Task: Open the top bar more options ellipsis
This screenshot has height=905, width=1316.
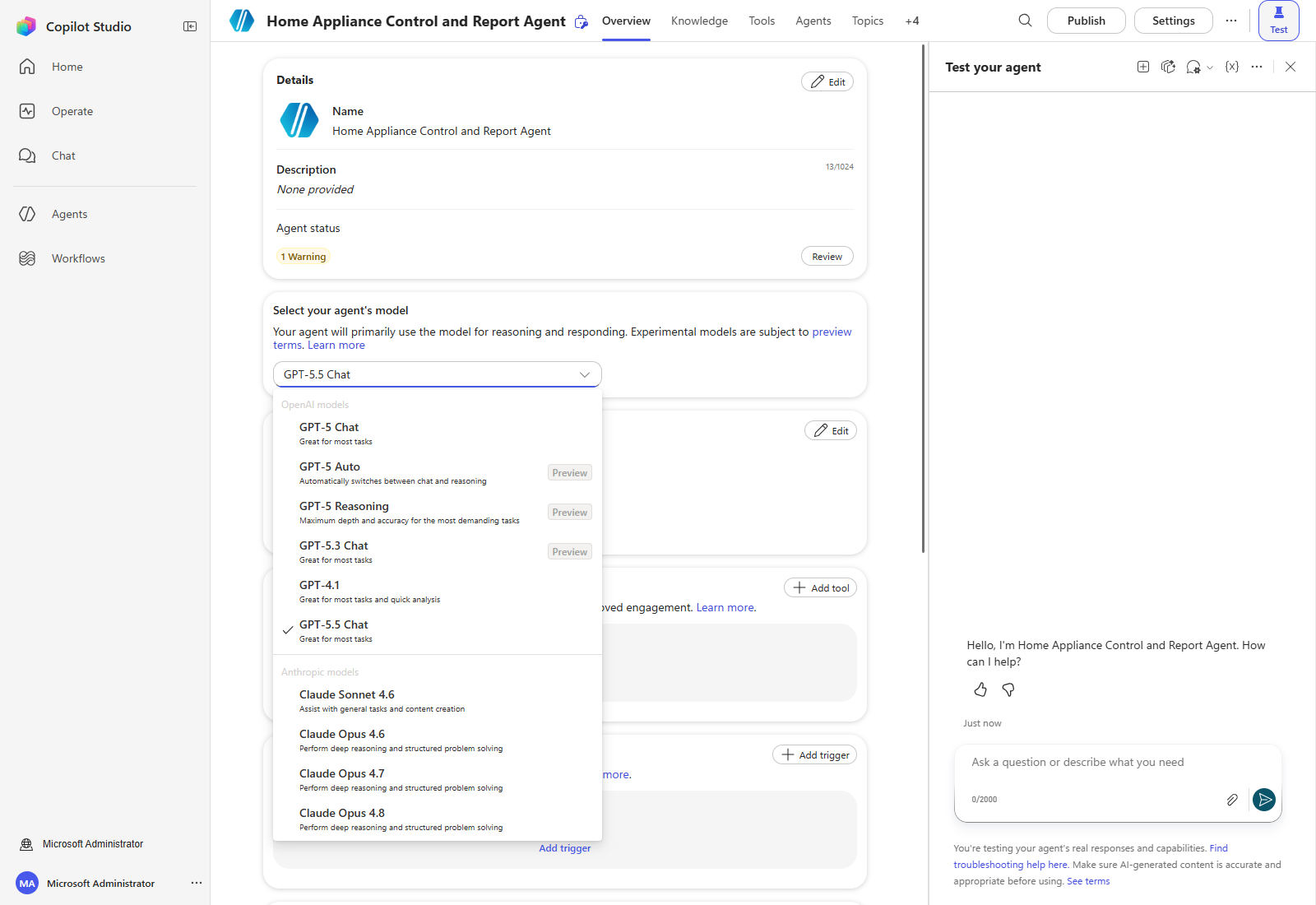Action: [1231, 21]
